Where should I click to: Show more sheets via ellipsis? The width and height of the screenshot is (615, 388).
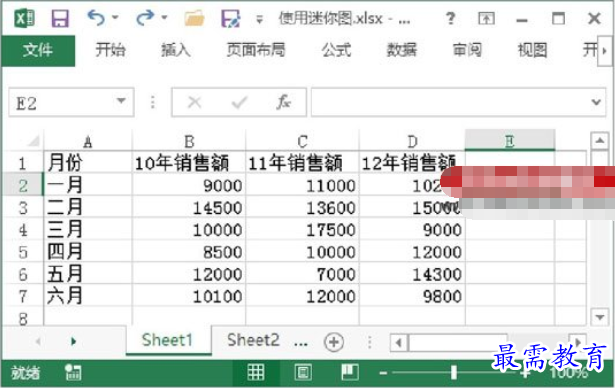[300, 343]
